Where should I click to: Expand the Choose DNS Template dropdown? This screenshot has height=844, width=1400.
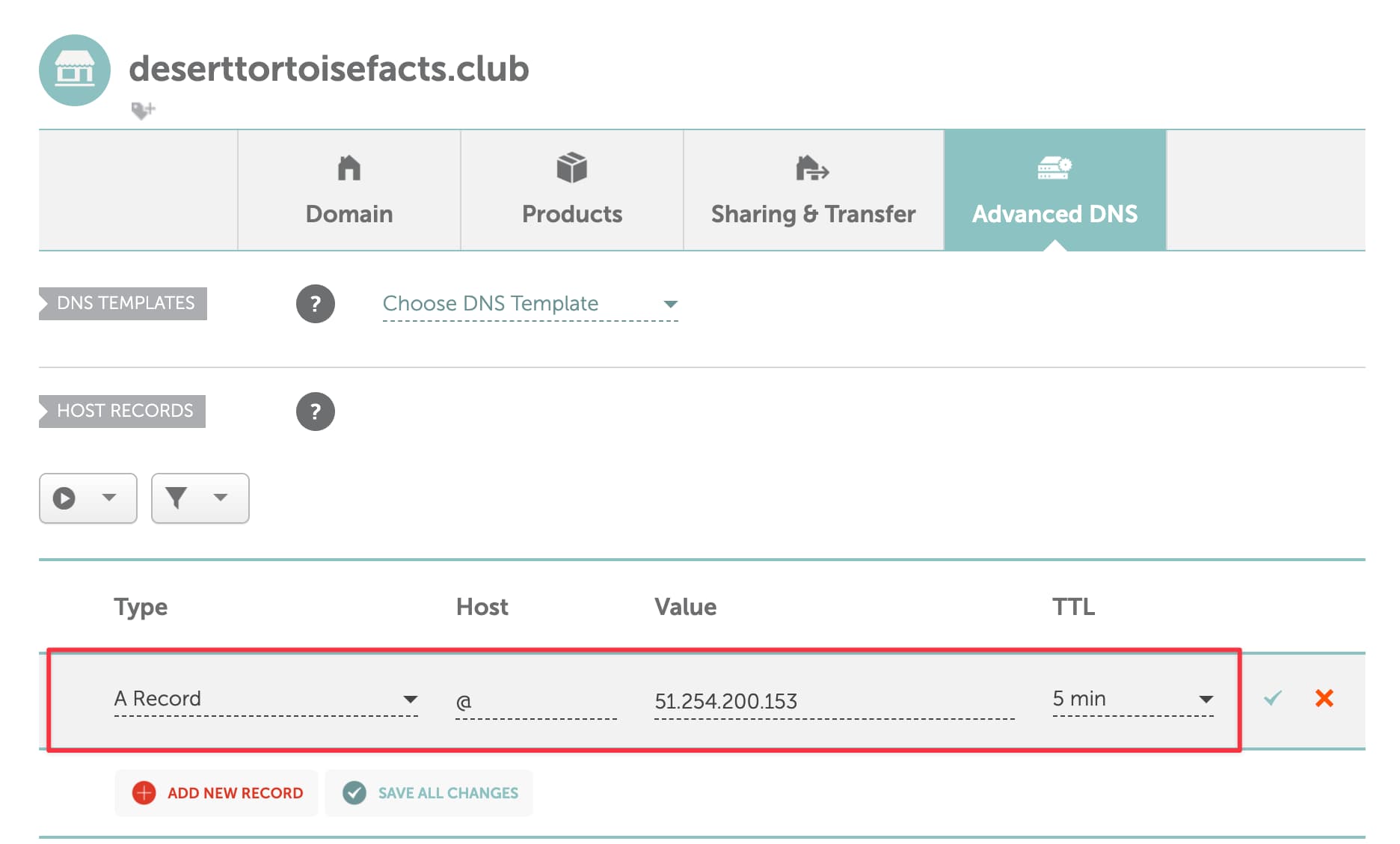click(x=529, y=304)
